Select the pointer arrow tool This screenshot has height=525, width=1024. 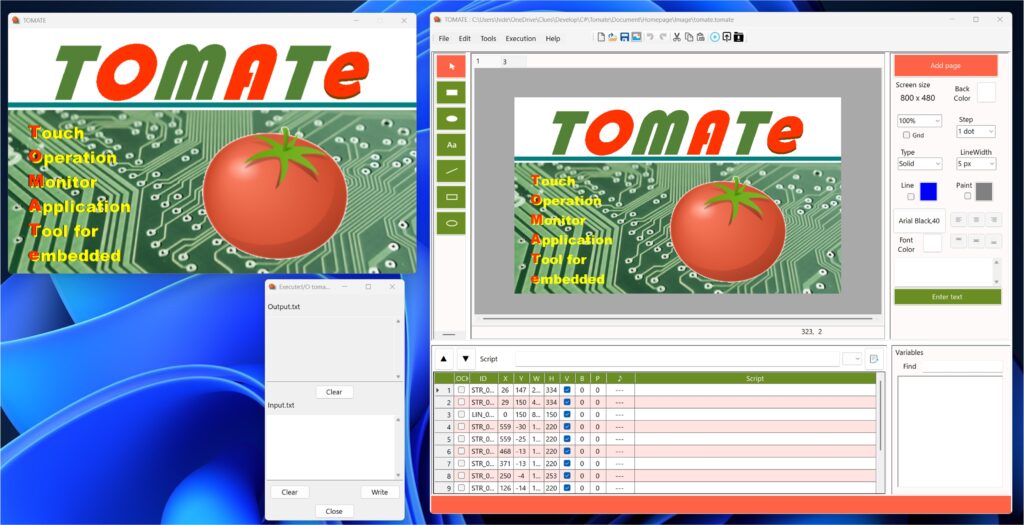[451, 66]
